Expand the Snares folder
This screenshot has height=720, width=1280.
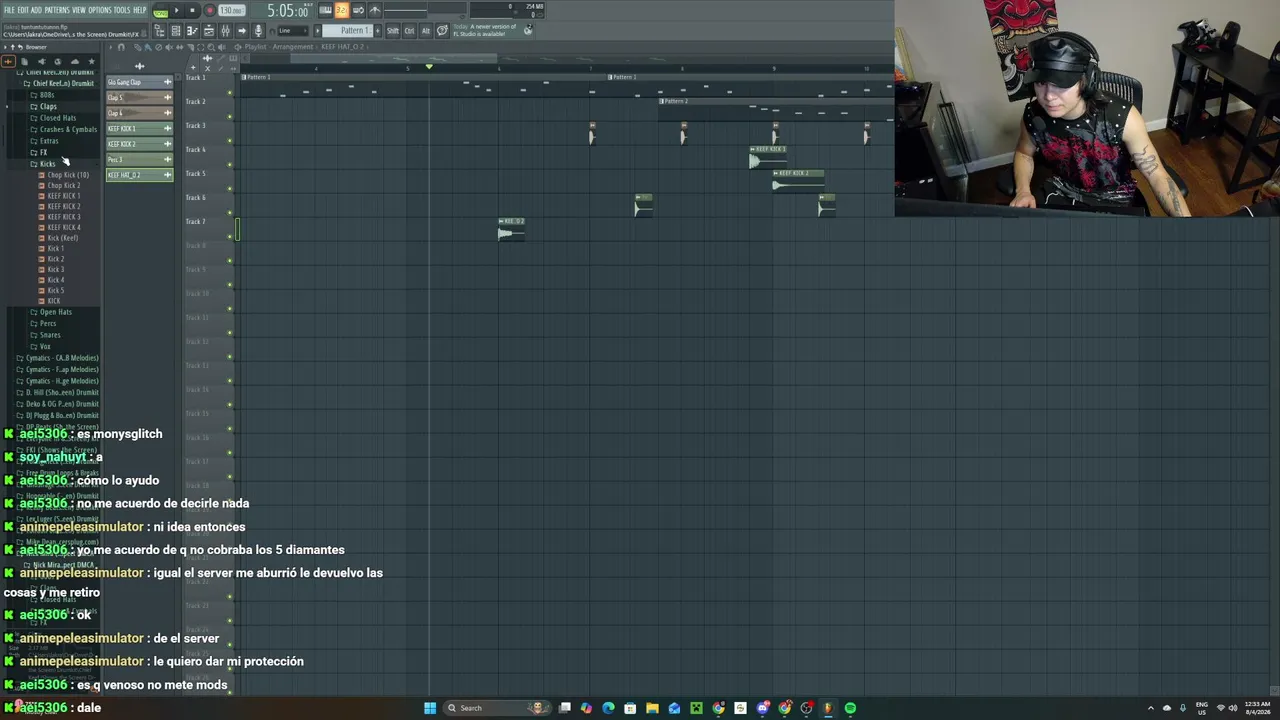point(50,335)
